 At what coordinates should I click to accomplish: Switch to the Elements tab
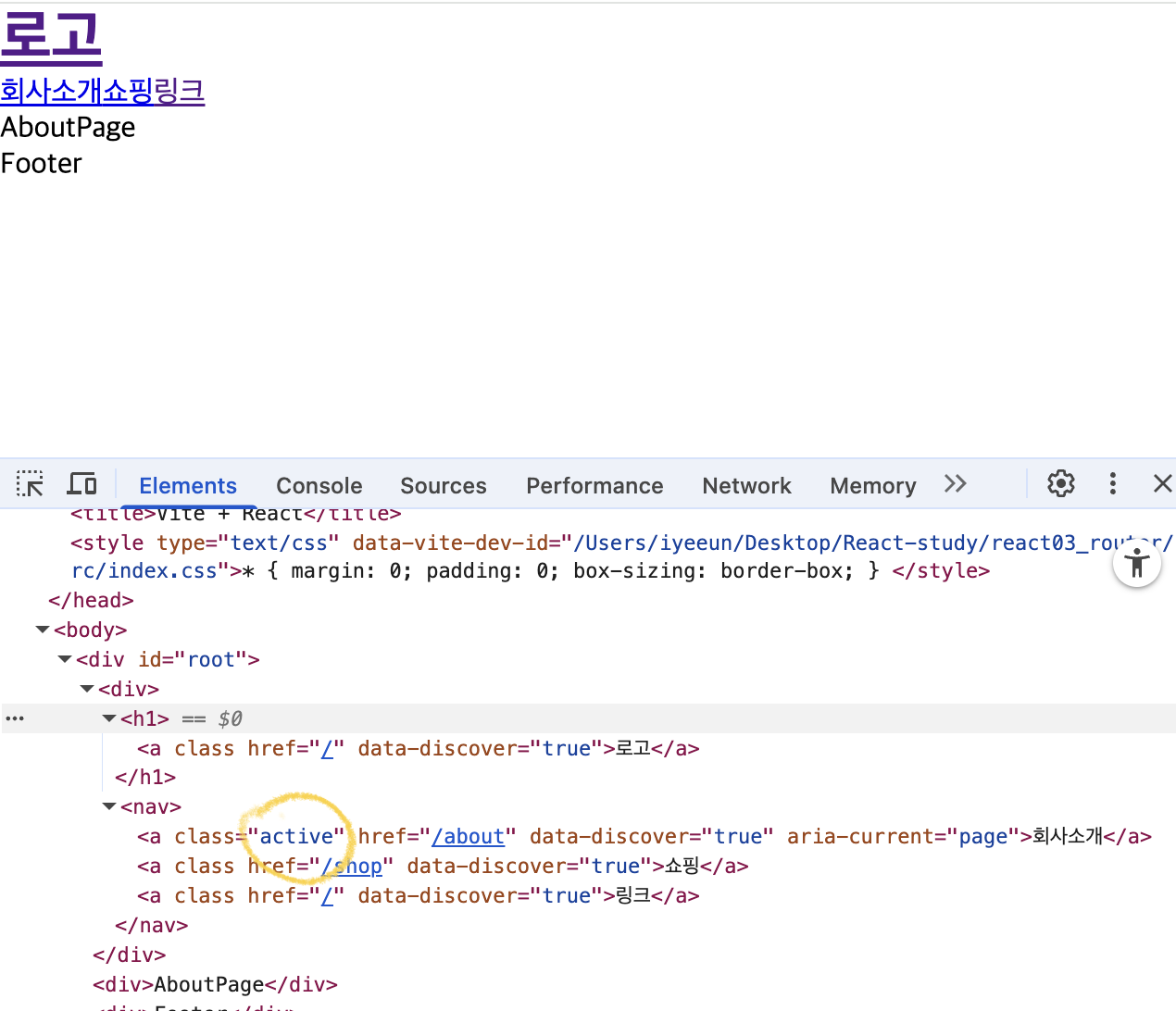click(188, 485)
